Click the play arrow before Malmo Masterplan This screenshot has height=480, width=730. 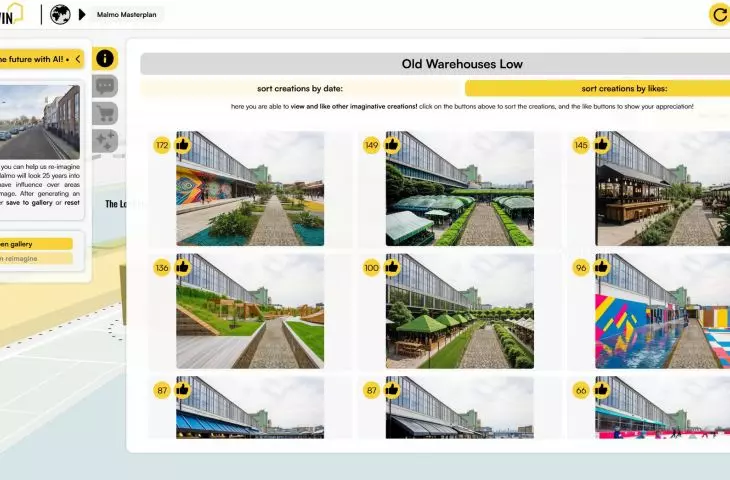[x=82, y=14]
